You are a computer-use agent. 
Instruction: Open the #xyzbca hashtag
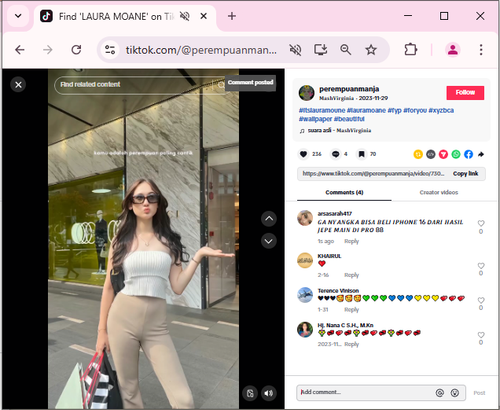pos(441,110)
